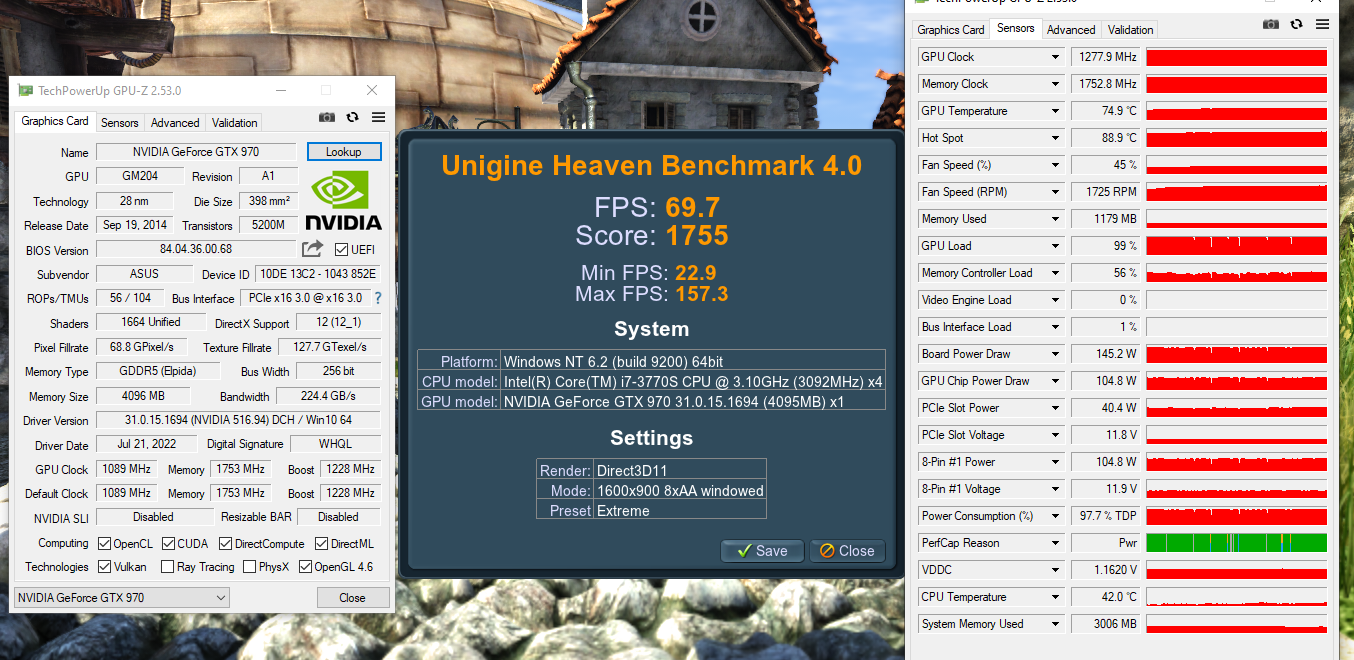The width and height of the screenshot is (1354, 660).
Task: Switch to Validation tab in Sensors window
Action: pos(1131,30)
